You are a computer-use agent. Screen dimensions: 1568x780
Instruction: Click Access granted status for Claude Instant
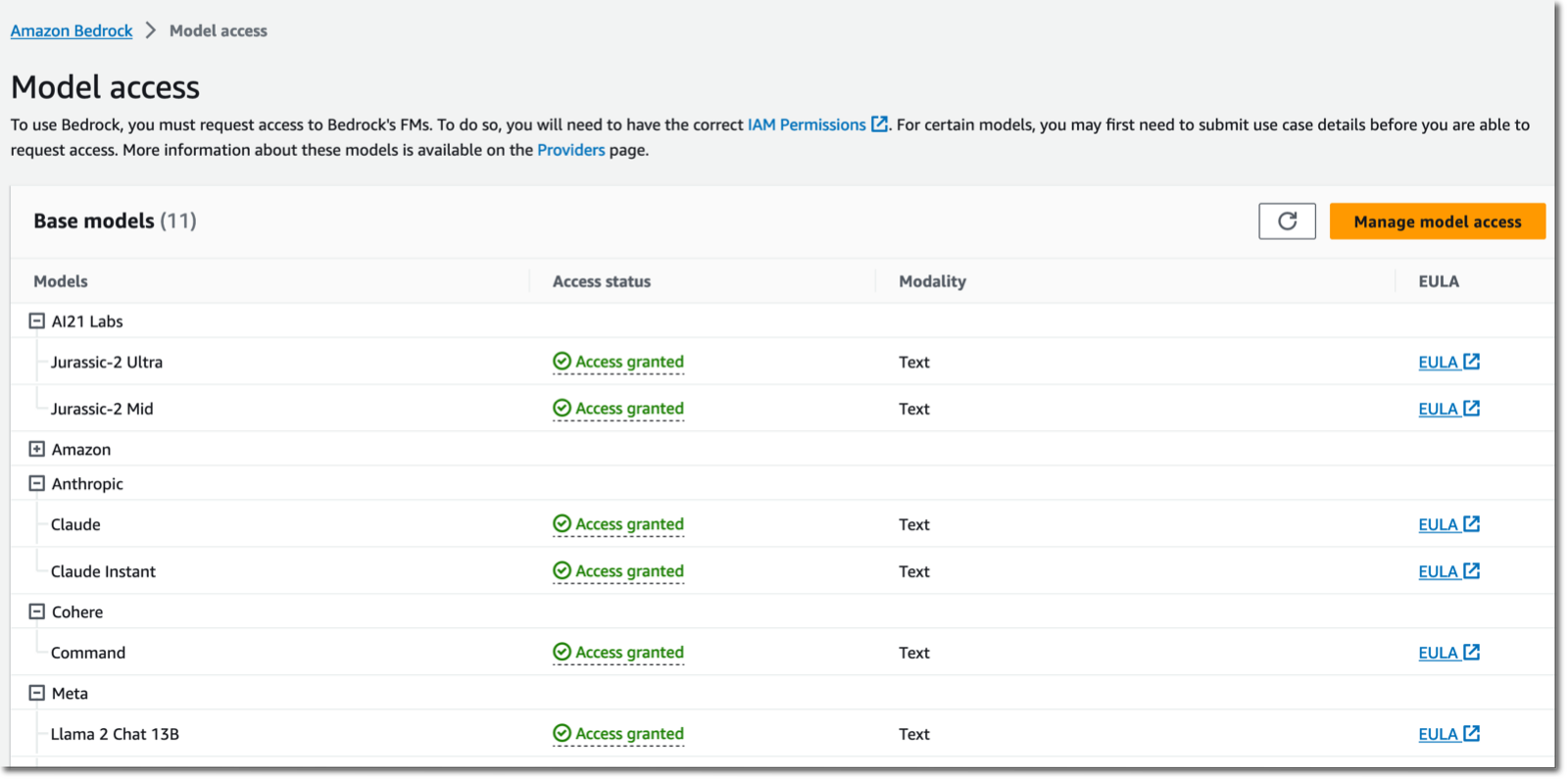pos(629,571)
